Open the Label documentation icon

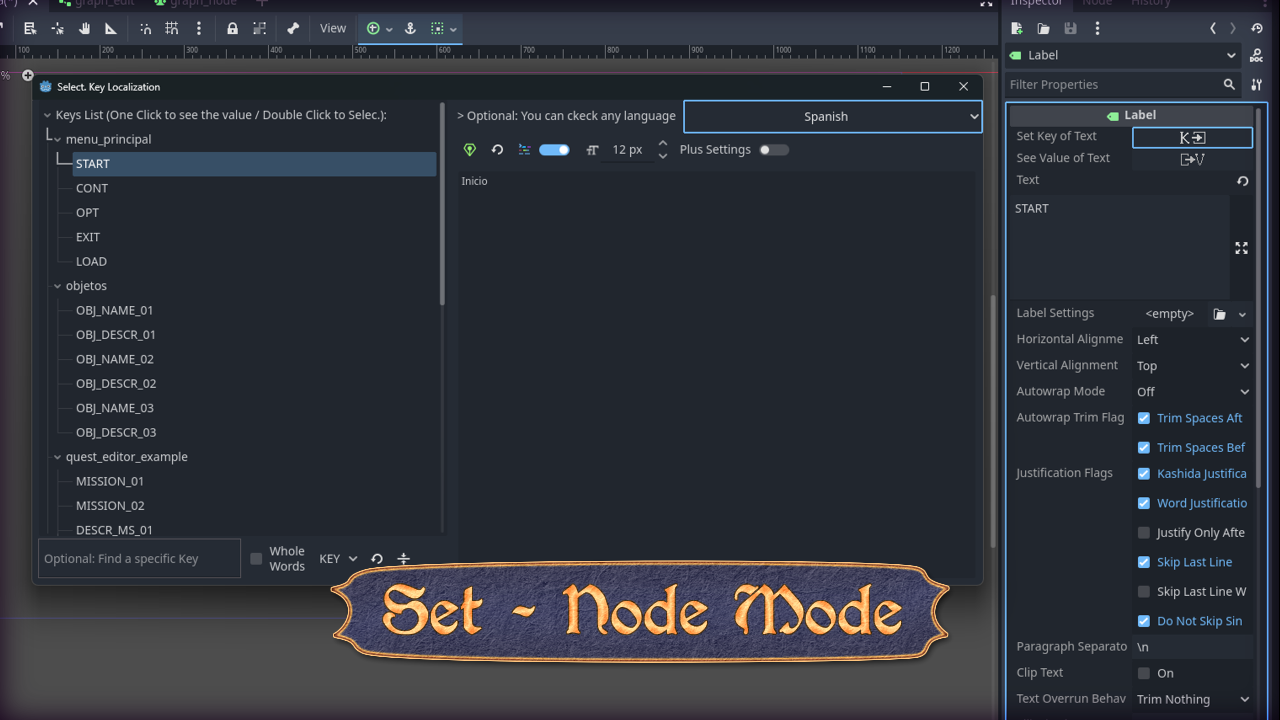click(1257, 56)
